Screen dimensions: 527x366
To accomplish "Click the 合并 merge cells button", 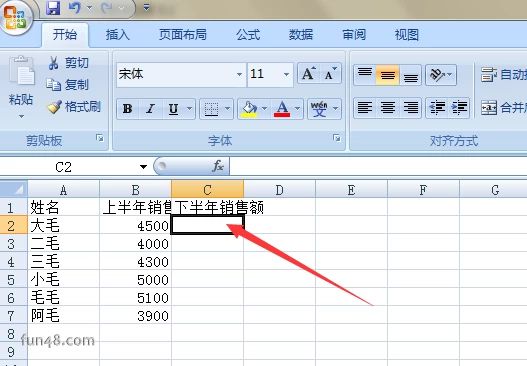I will (x=503, y=108).
